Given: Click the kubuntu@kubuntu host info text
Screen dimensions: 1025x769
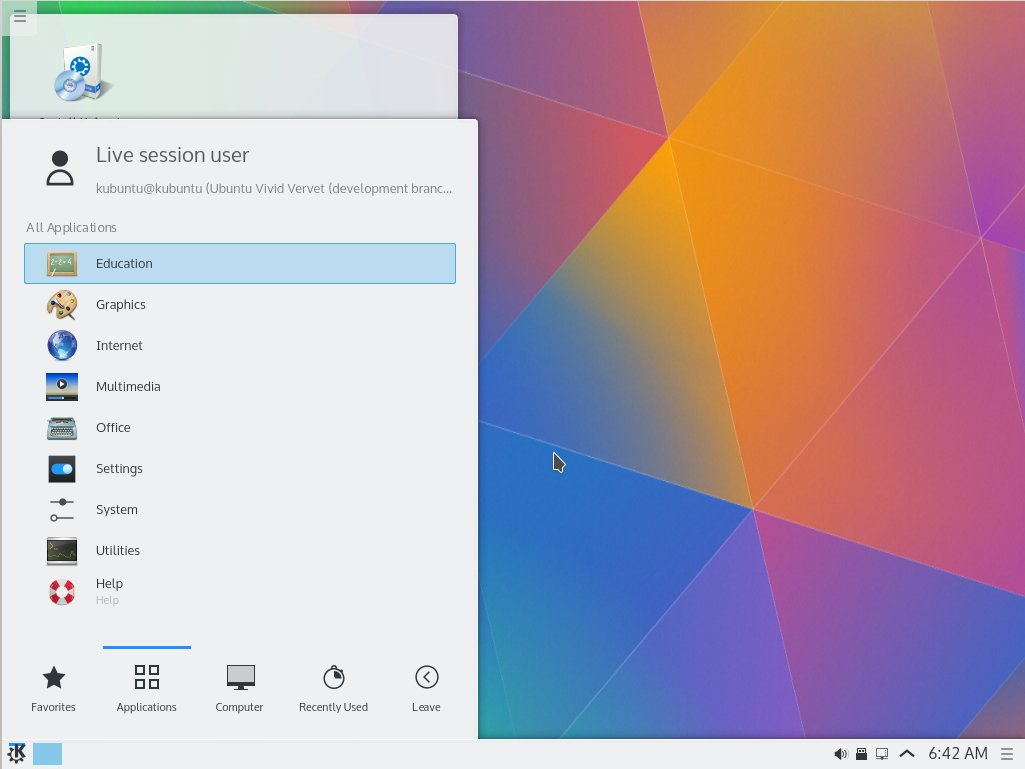Looking at the screenshot, I should click(x=274, y=188).
